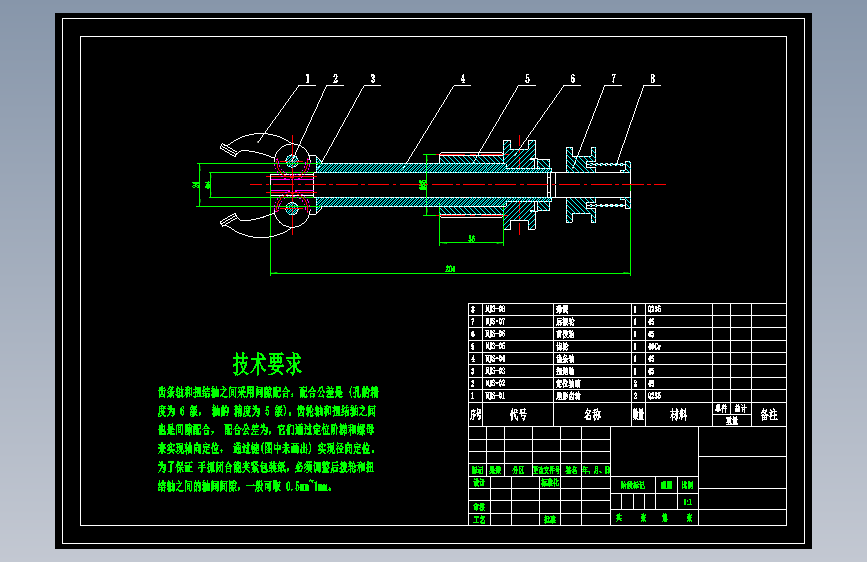The image size is (867, 562).
Task: Click part callout number 2
Action: [335, 79]
